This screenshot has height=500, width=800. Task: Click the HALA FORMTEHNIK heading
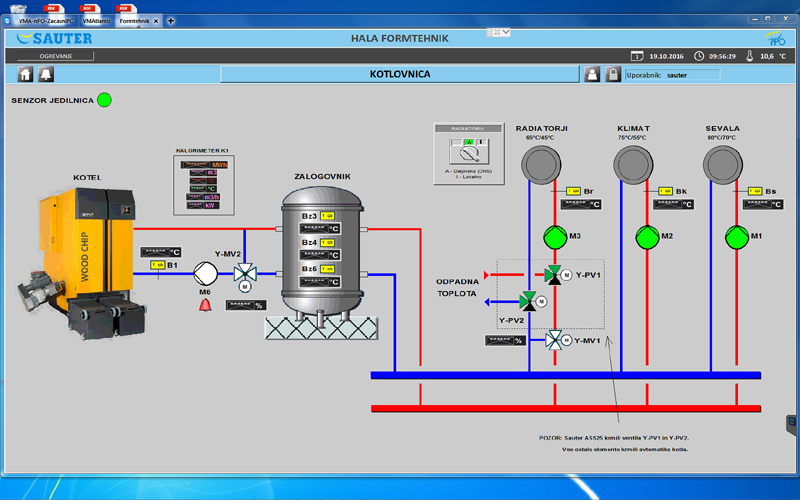399,38
